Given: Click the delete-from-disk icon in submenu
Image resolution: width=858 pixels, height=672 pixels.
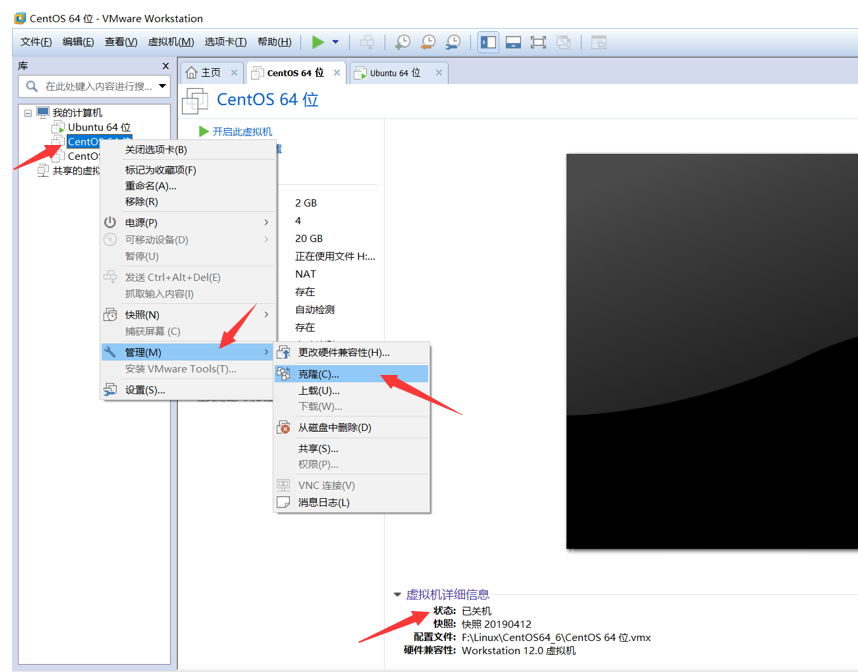Looking at the screenshot, I should 283,427.
